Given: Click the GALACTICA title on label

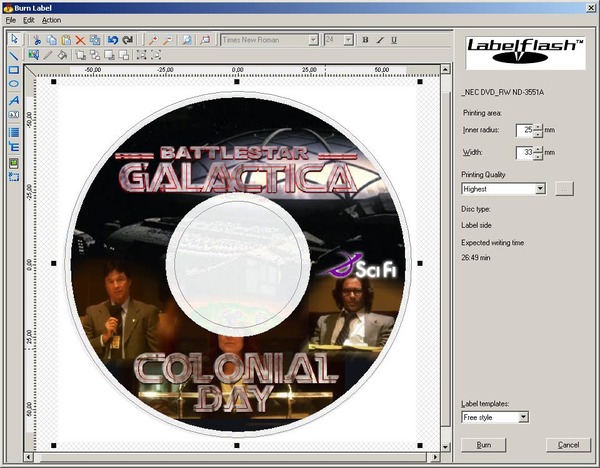Looking at the screenshot, I should click(237, 178).
